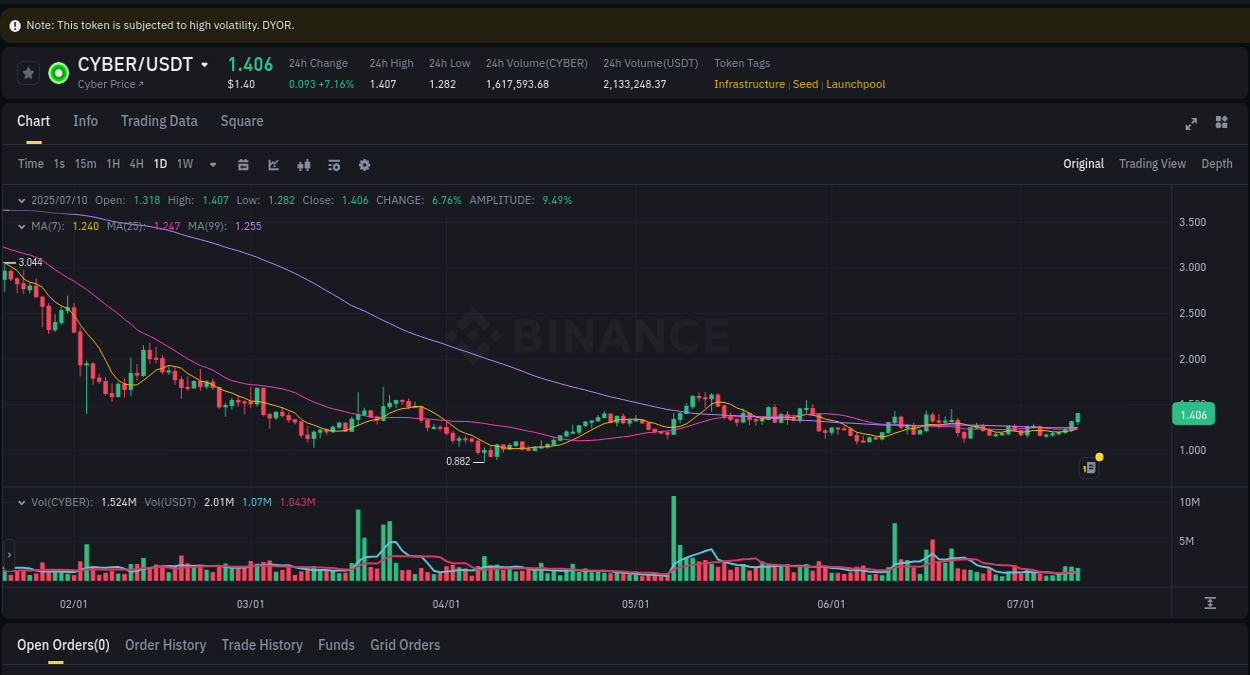Select the 1W timeframe
The width and height of the screenshot is (1250, 675).
(184, 164)
